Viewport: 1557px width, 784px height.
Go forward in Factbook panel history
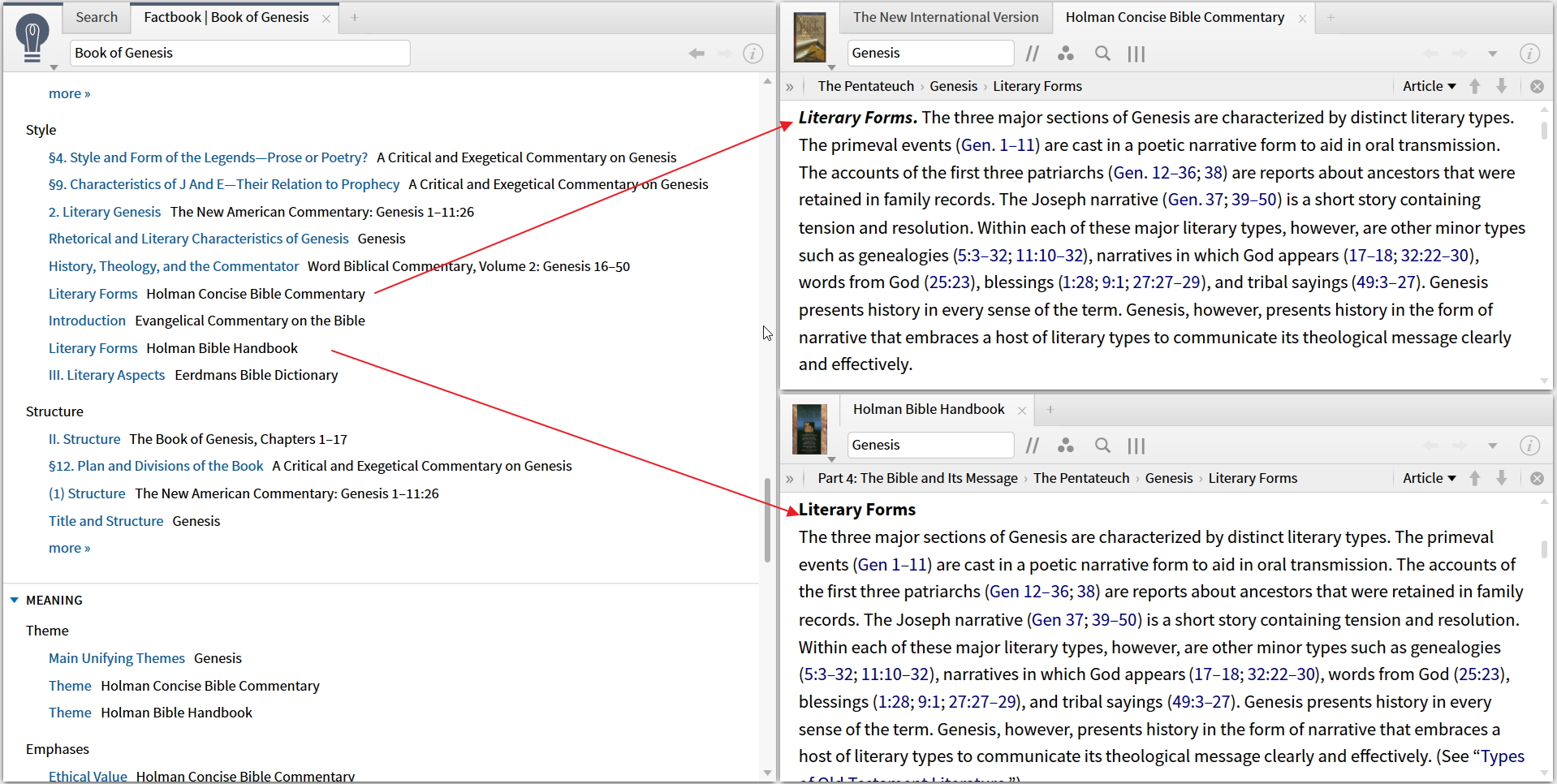point(725,54)
